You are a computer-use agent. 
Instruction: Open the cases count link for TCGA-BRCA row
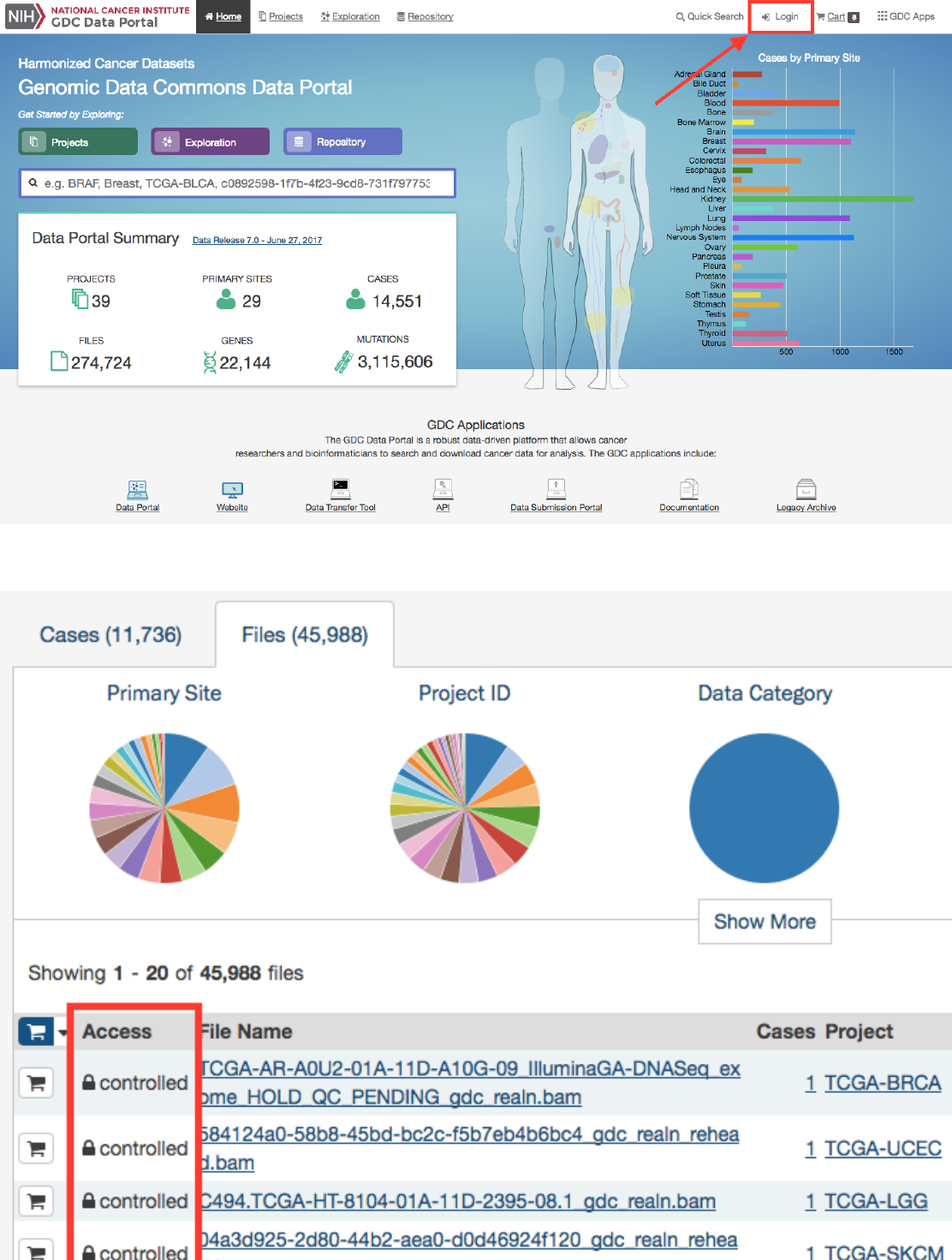coord(810,1083)
